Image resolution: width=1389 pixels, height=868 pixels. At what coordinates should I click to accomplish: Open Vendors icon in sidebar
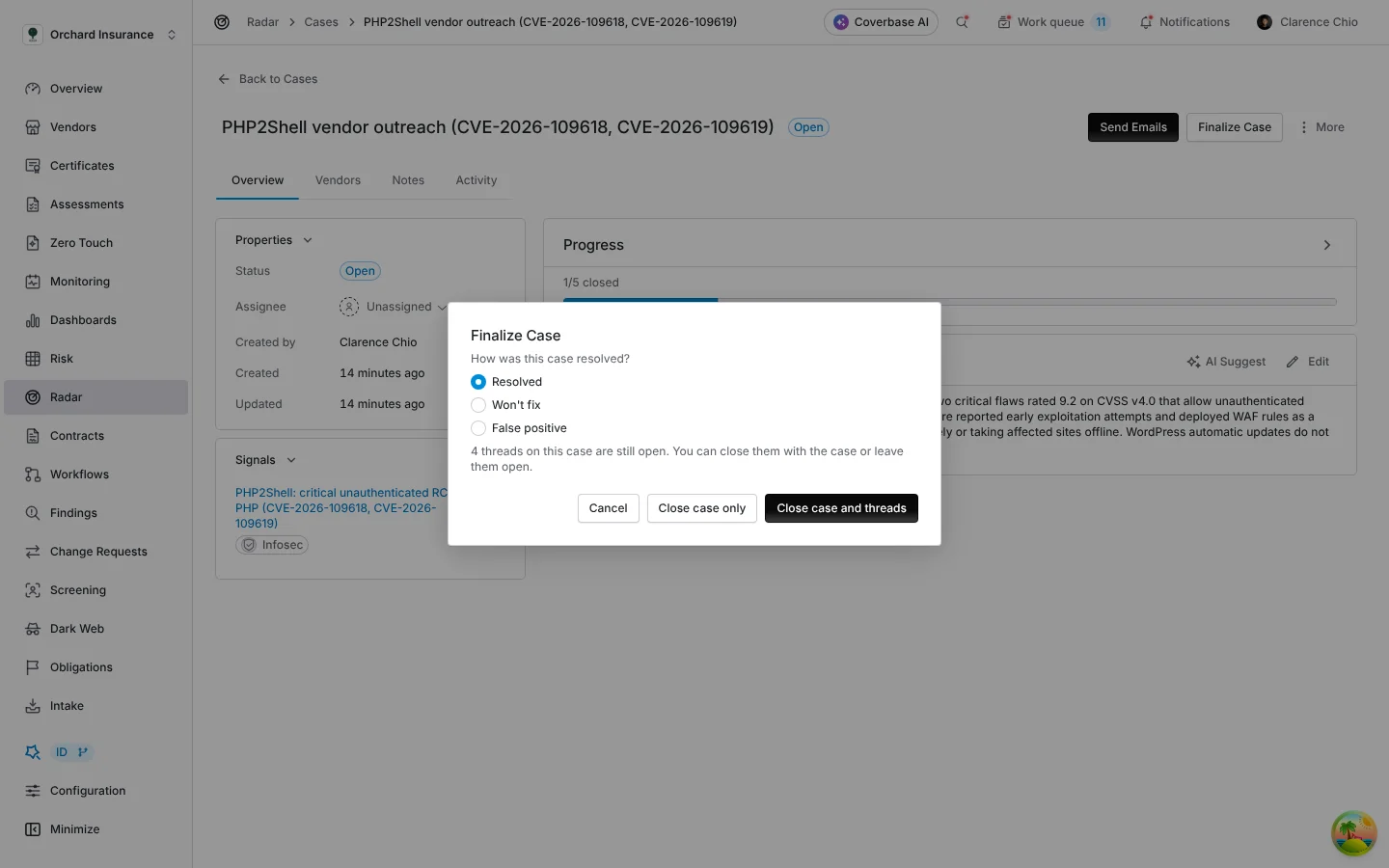33,127
